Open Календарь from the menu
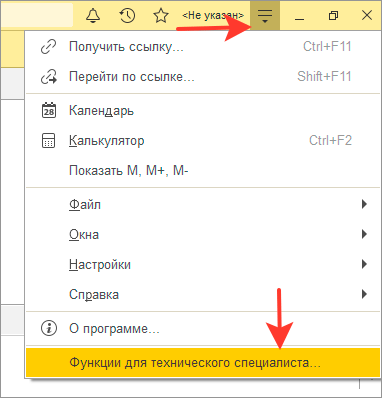 pos(203,110)
